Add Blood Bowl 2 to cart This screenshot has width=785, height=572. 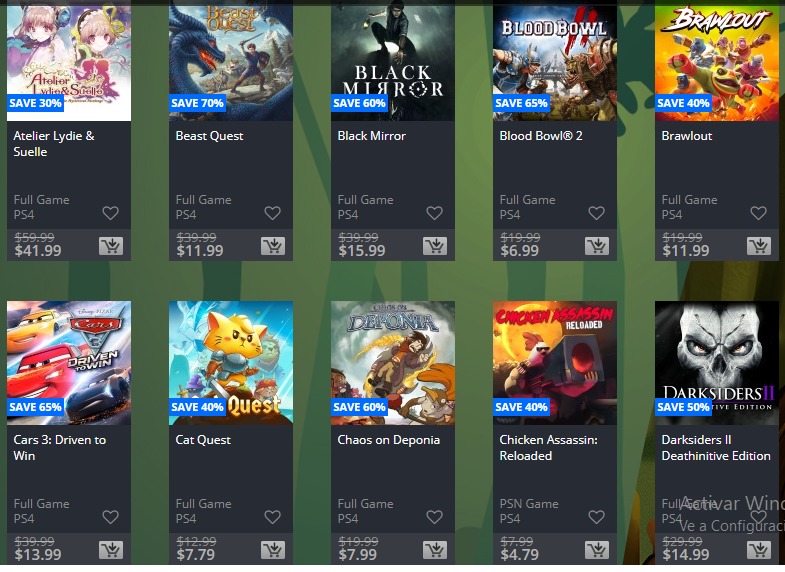click(x=597, y=246)
